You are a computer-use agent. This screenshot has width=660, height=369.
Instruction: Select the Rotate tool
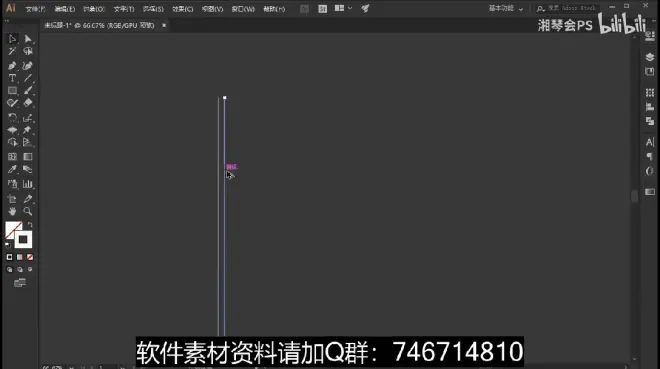[12, 118]
